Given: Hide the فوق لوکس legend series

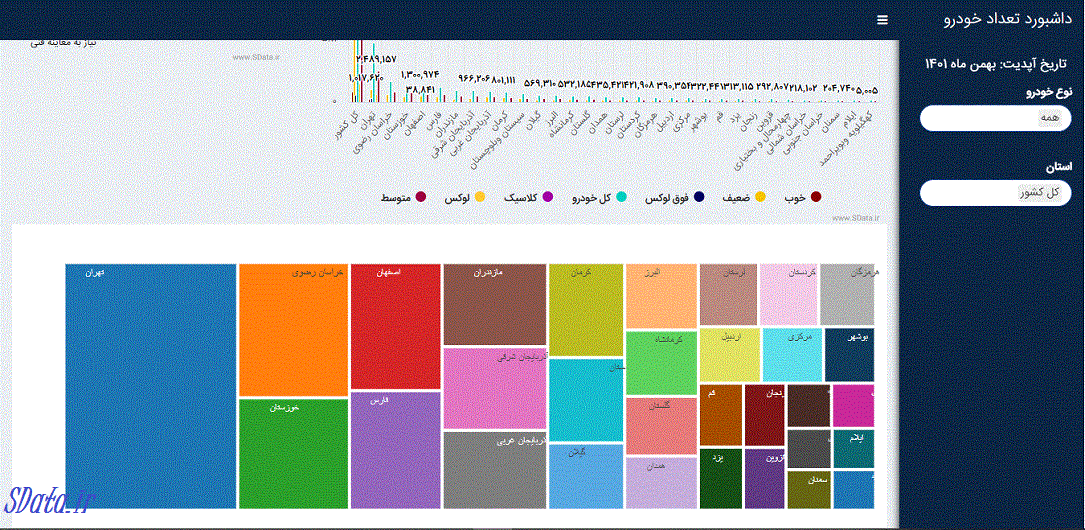Looking at the screenshot, I should coord(699,197).
